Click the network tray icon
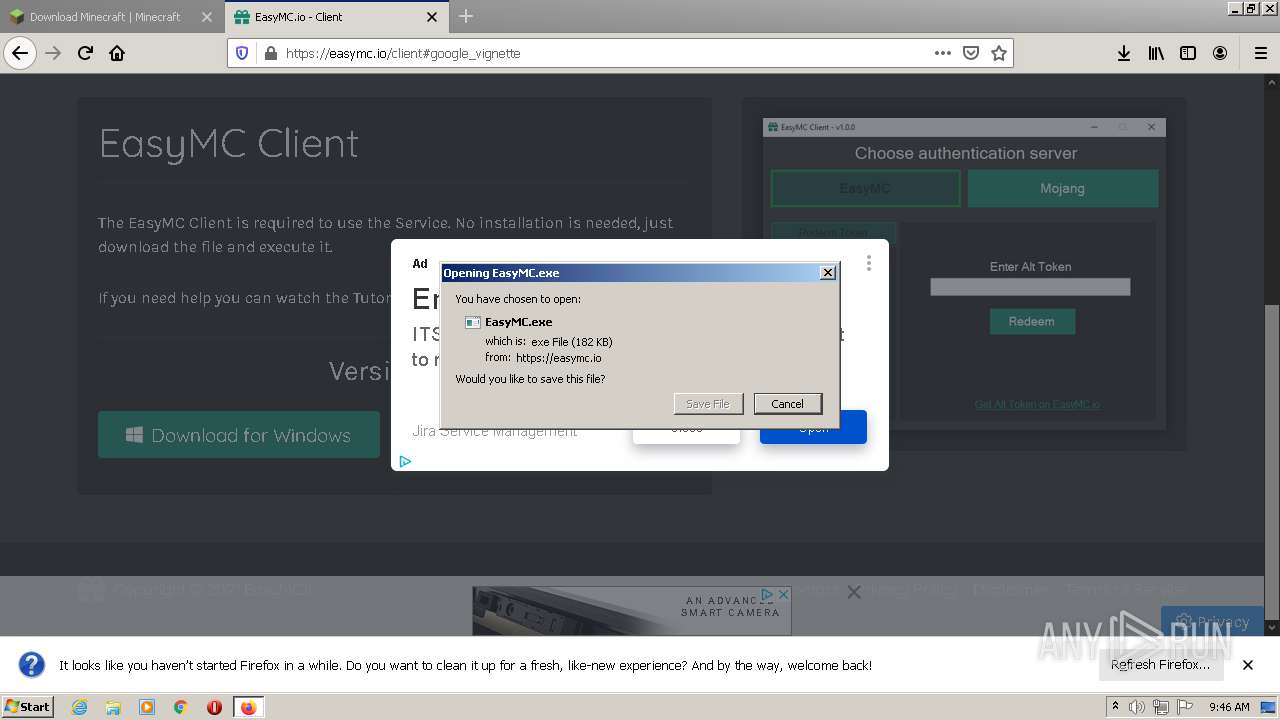Screen dimensions: 1280x720 coord(1160,707)
